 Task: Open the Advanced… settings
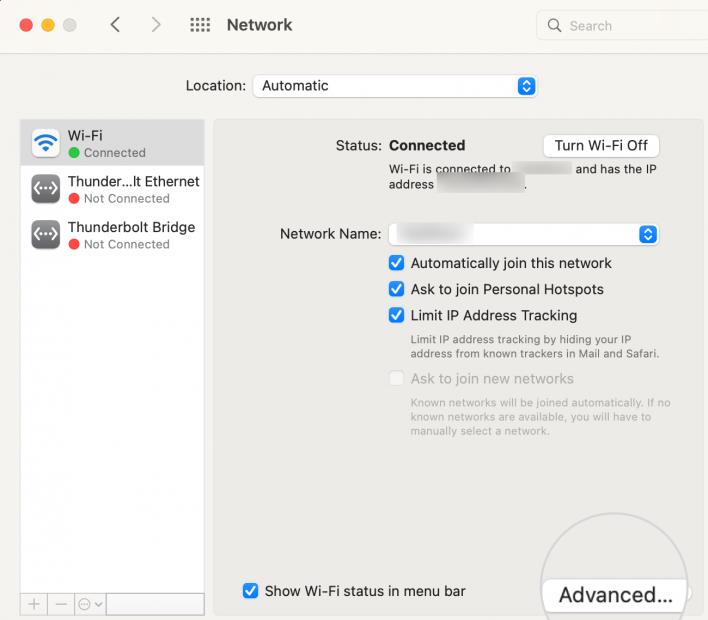[614, 594]
